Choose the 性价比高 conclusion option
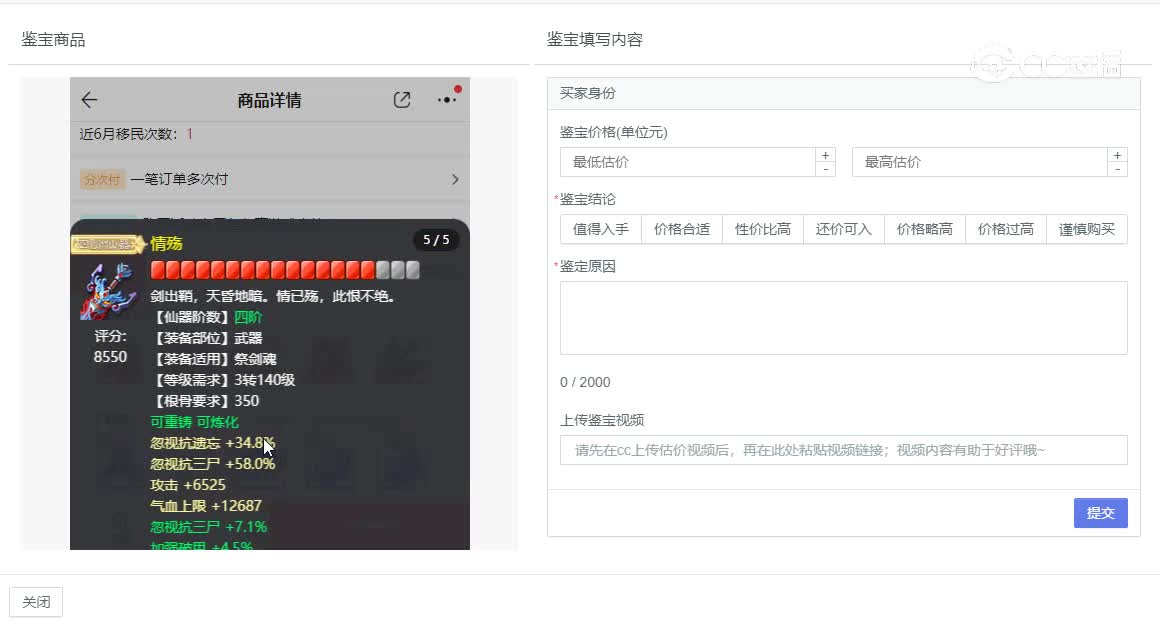This screenshot has height=628, width=1160. click(x=763, y=229)
